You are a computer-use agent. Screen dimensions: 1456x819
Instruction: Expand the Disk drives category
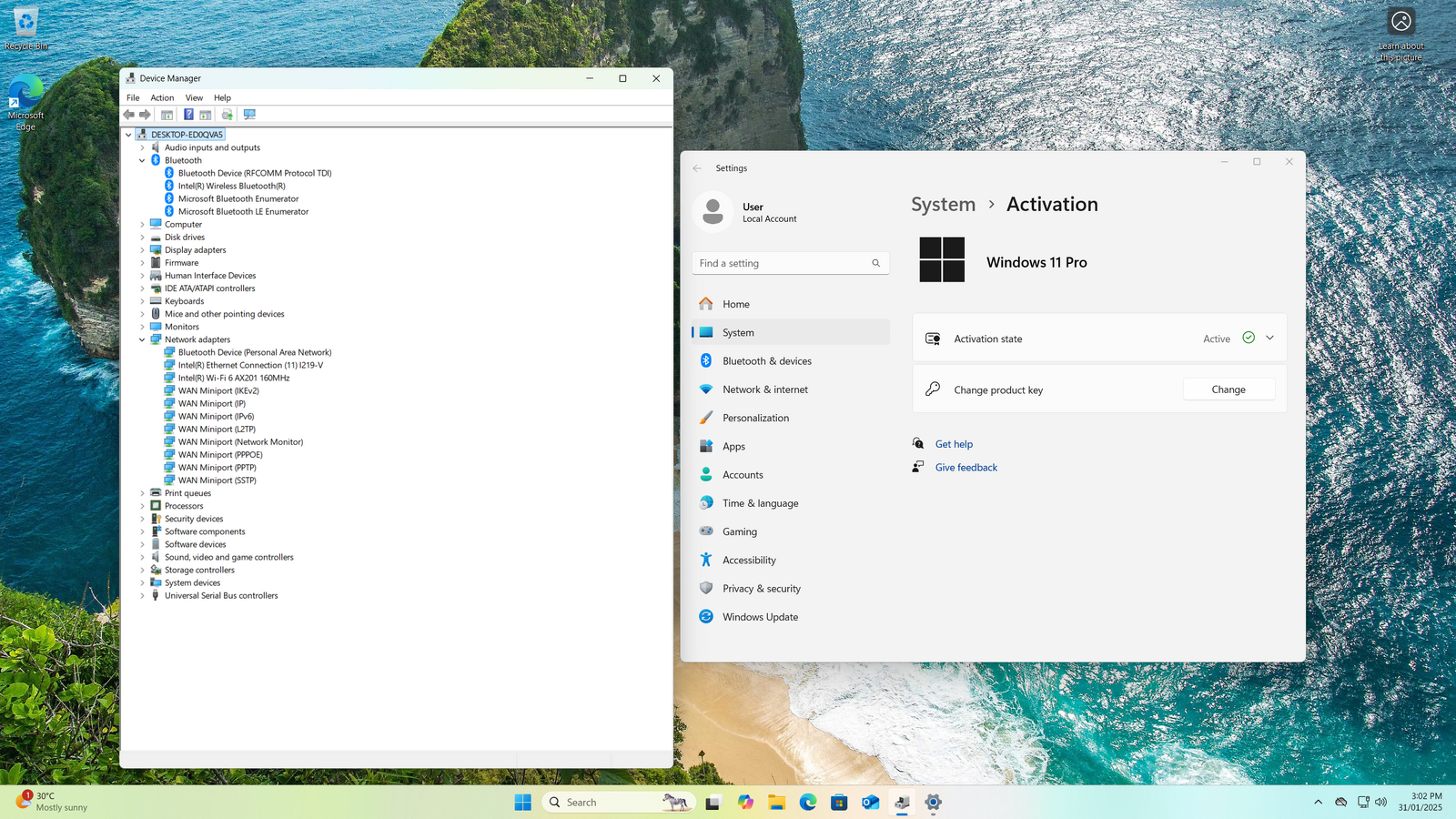142,238
